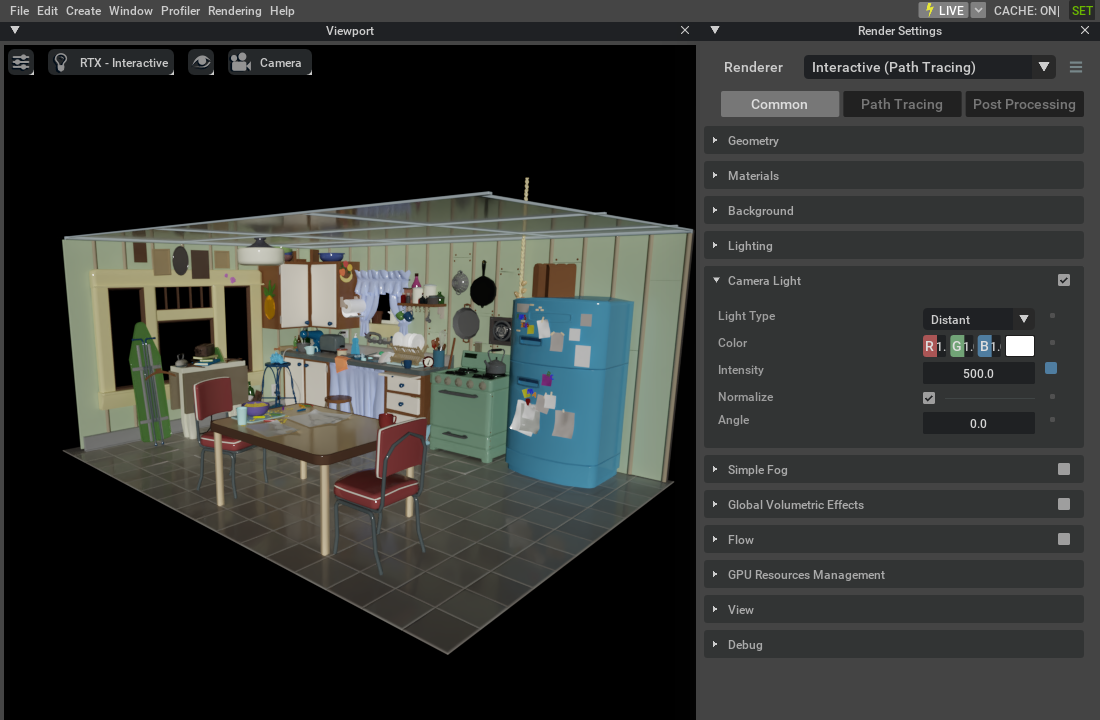Open the Light Type Distant dropdown
Viewport: 1100px width, 720px height.
(978, 319)
